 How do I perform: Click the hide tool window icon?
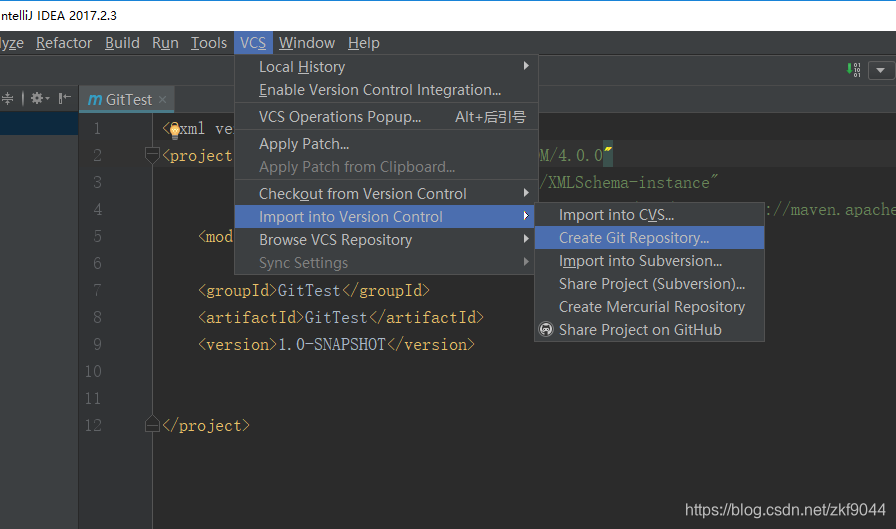[65, 98]
